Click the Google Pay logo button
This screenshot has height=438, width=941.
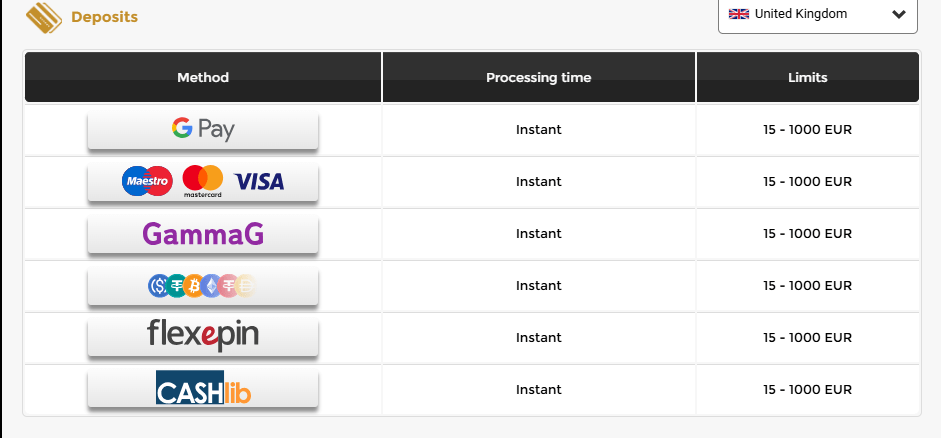tap(203, 130)
